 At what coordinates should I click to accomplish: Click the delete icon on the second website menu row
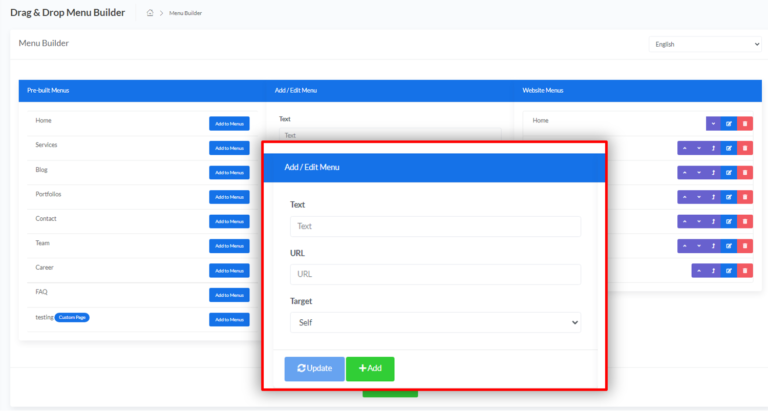(745, 148)
